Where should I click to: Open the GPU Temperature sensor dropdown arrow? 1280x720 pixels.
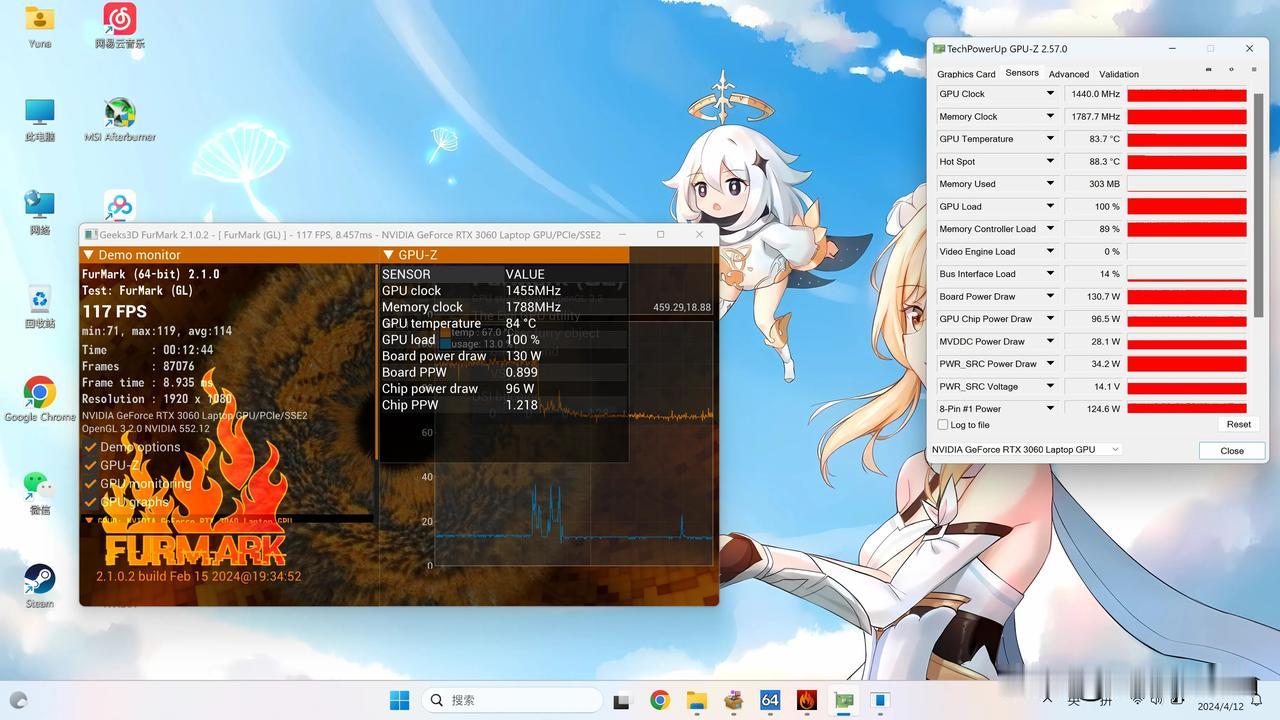(x=1050, y=139)
